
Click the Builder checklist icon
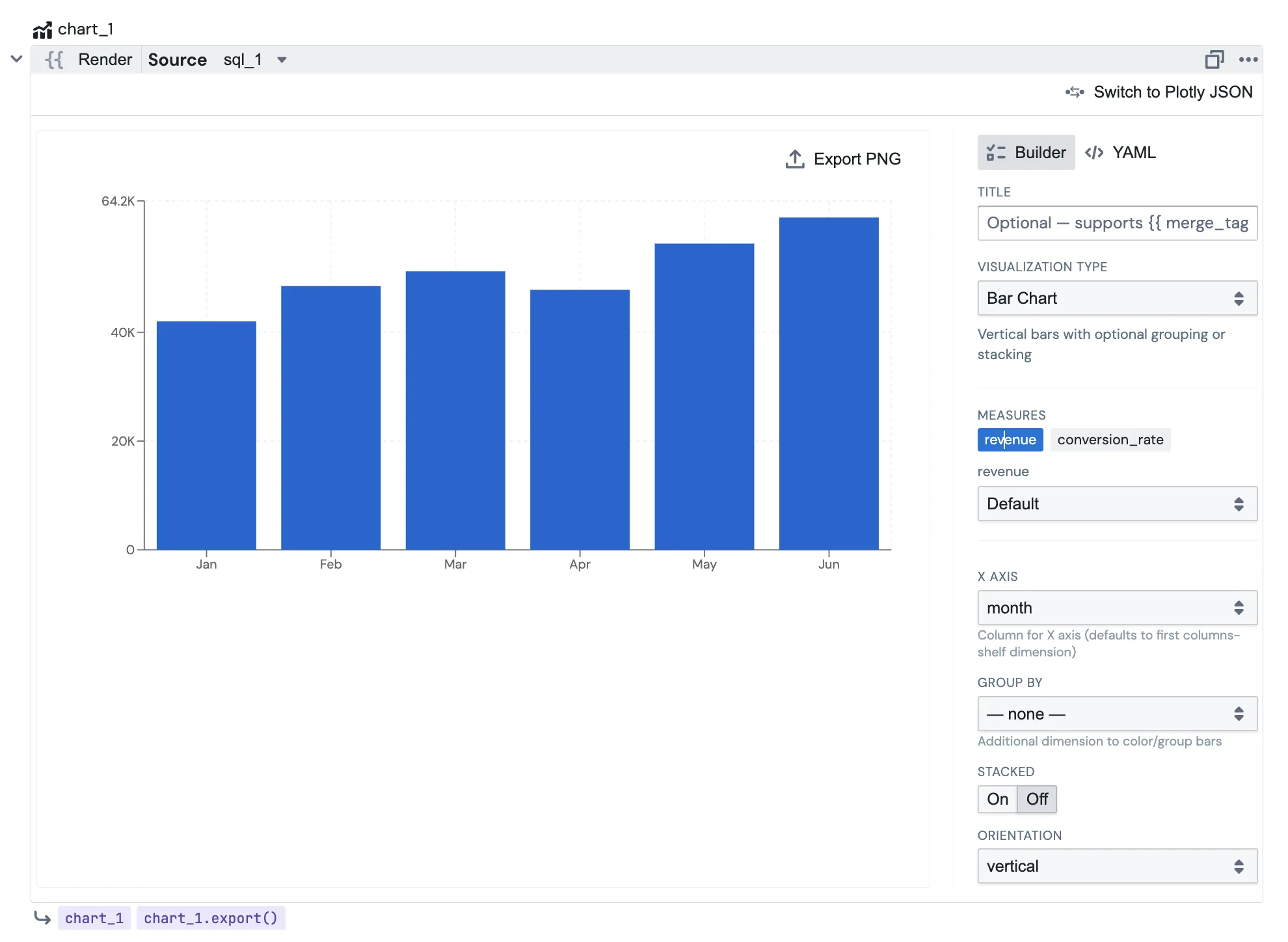tap(996, 152)
